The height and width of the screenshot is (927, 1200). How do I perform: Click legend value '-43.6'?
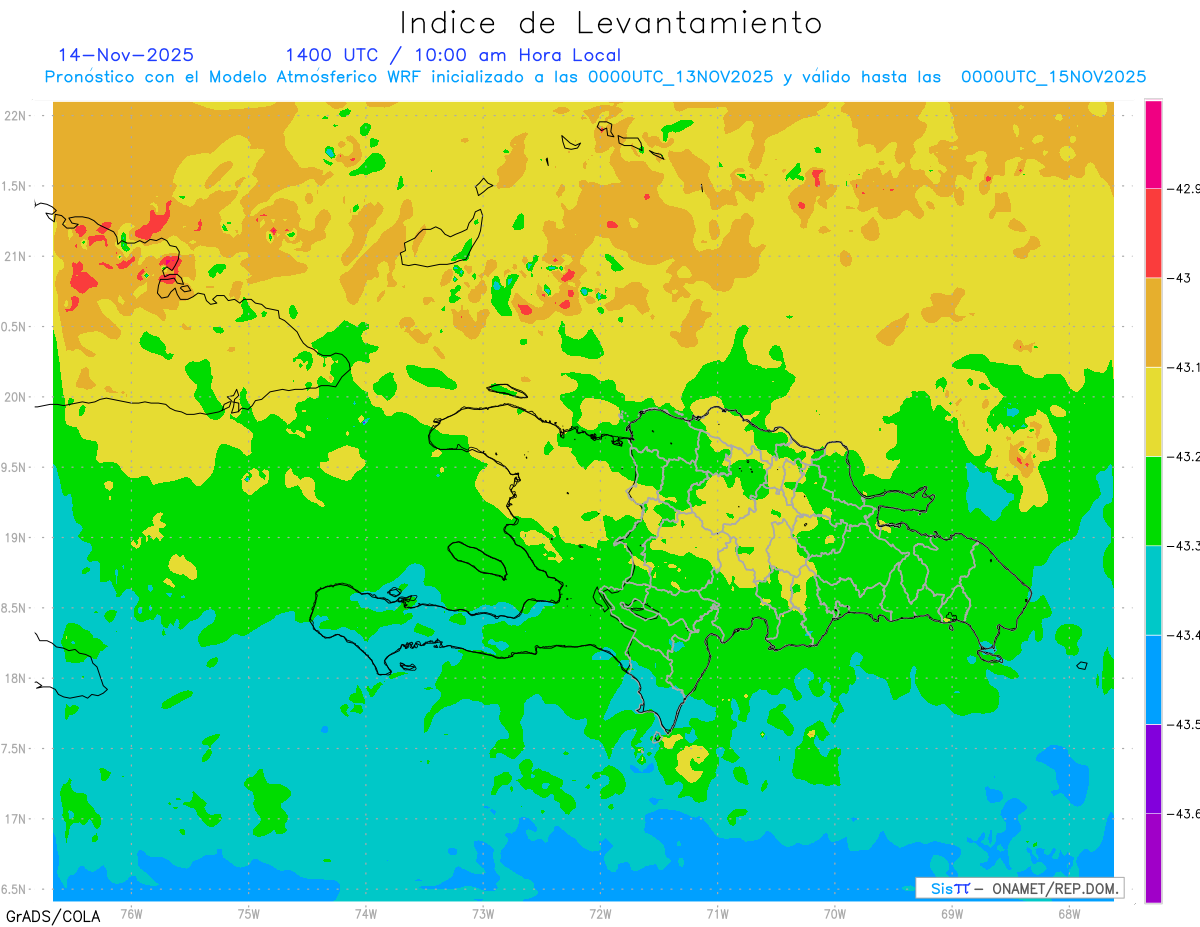1183,813
